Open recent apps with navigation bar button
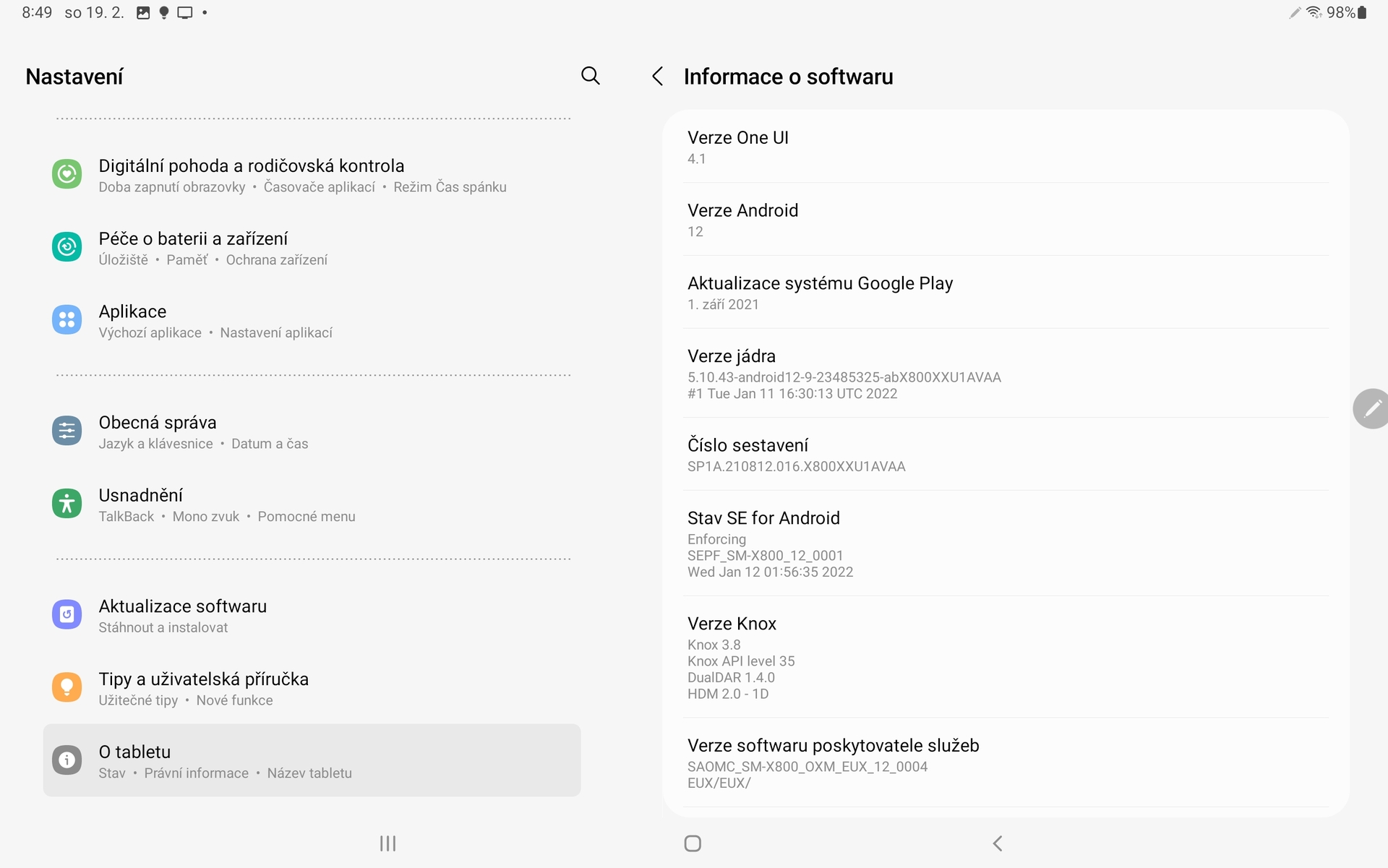 click(x=387, y=843)
